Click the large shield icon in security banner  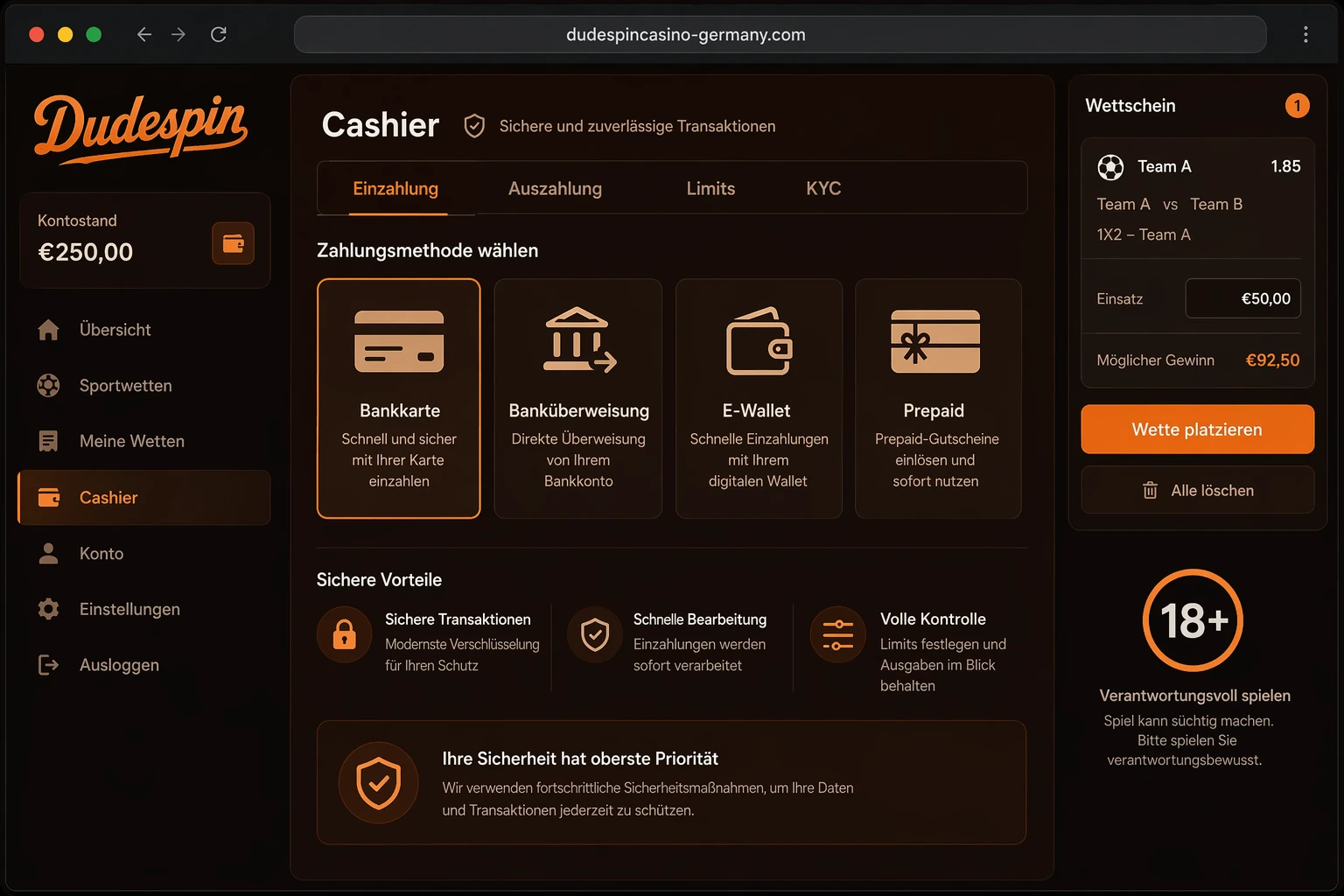(x=379, y=782)
